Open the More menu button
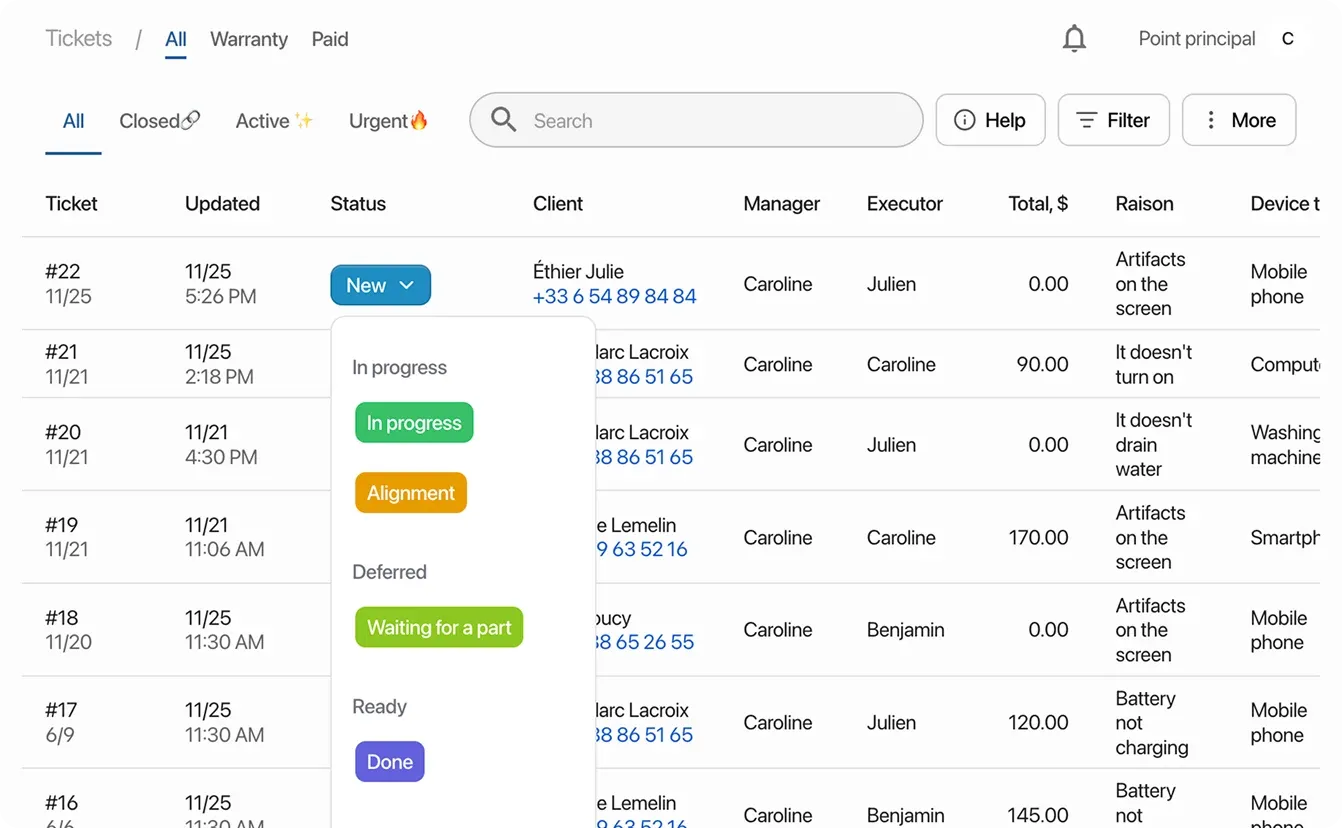 point(1239,120)
